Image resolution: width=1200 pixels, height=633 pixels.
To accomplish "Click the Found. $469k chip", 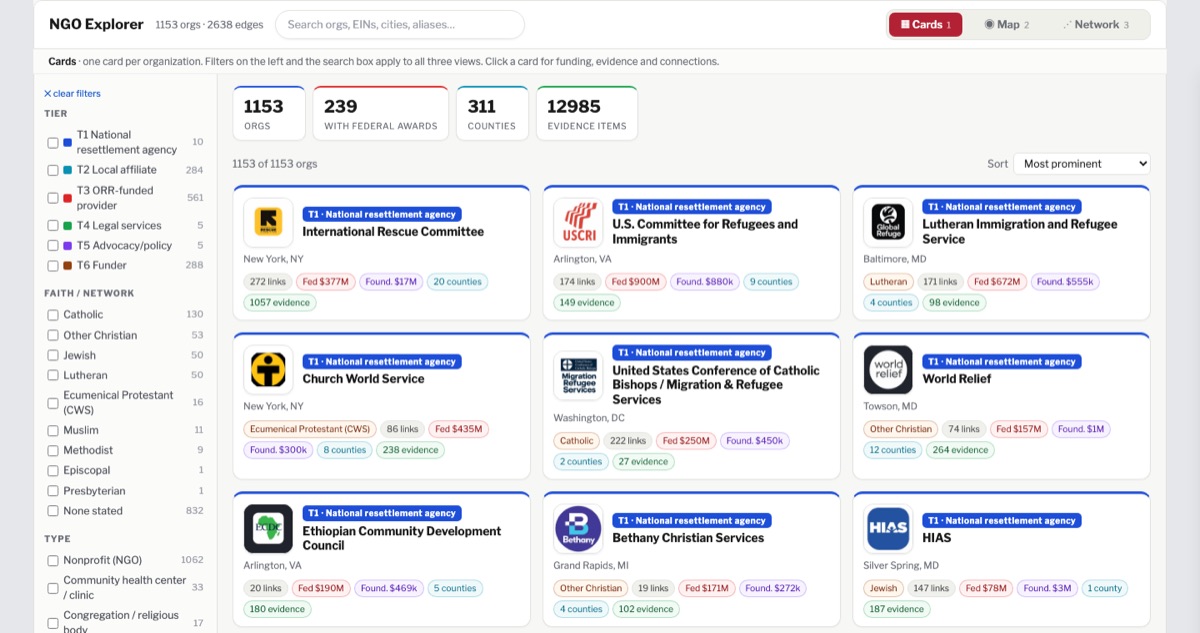I will [x=388, y=588].
